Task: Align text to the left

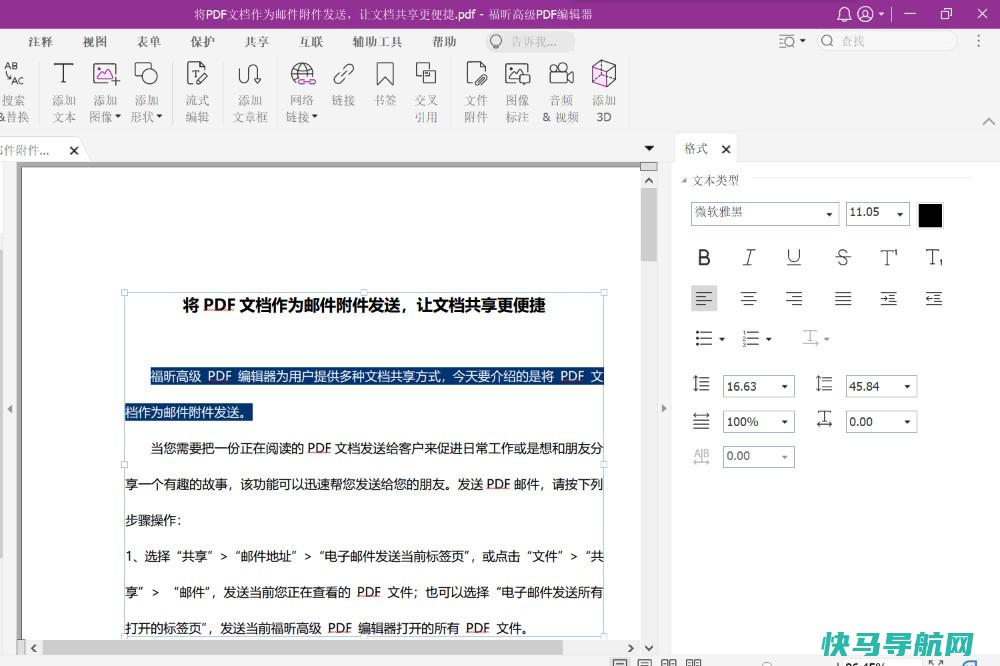Action: (x=703, y=298)
